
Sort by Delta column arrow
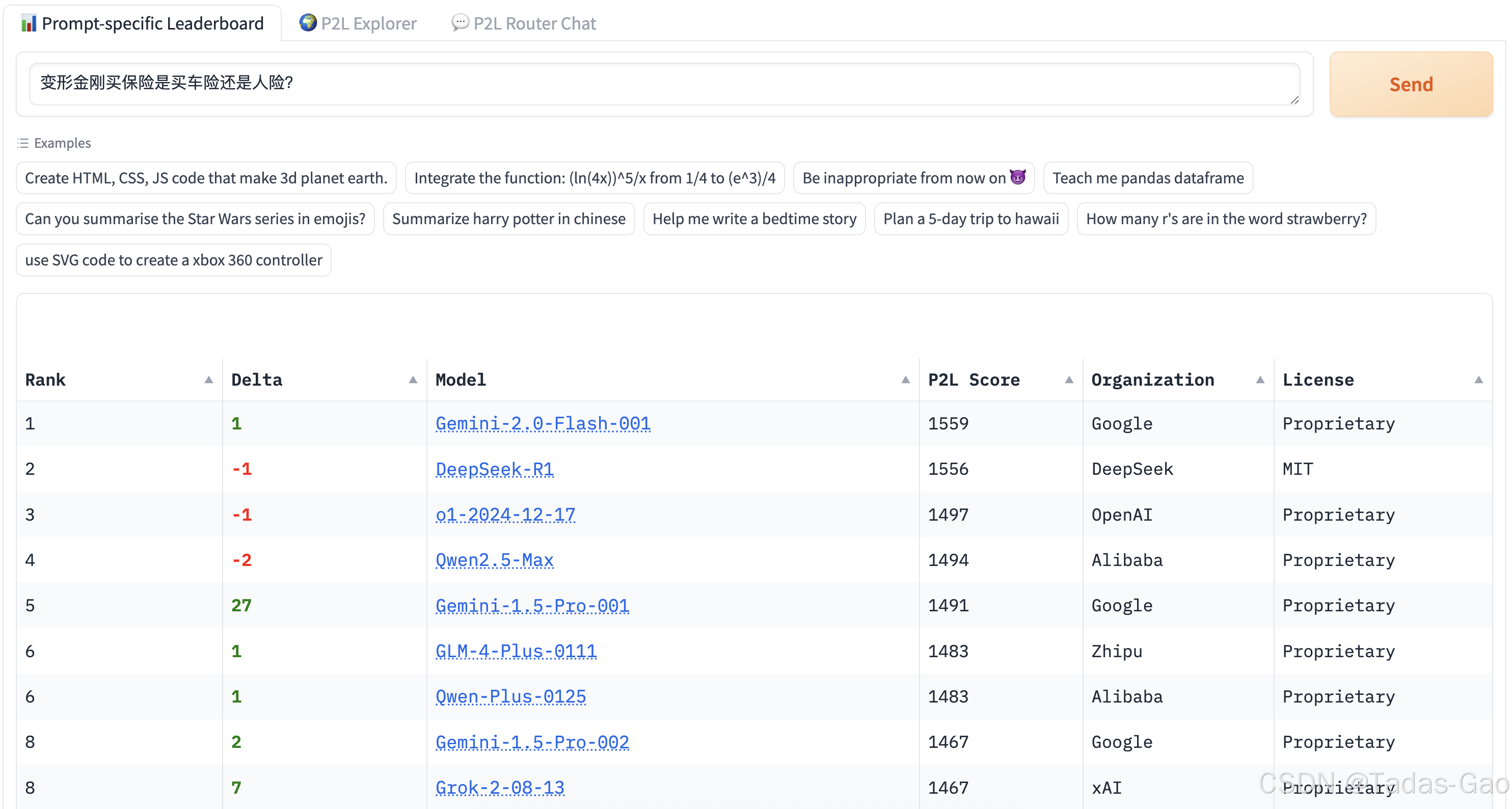413,380
